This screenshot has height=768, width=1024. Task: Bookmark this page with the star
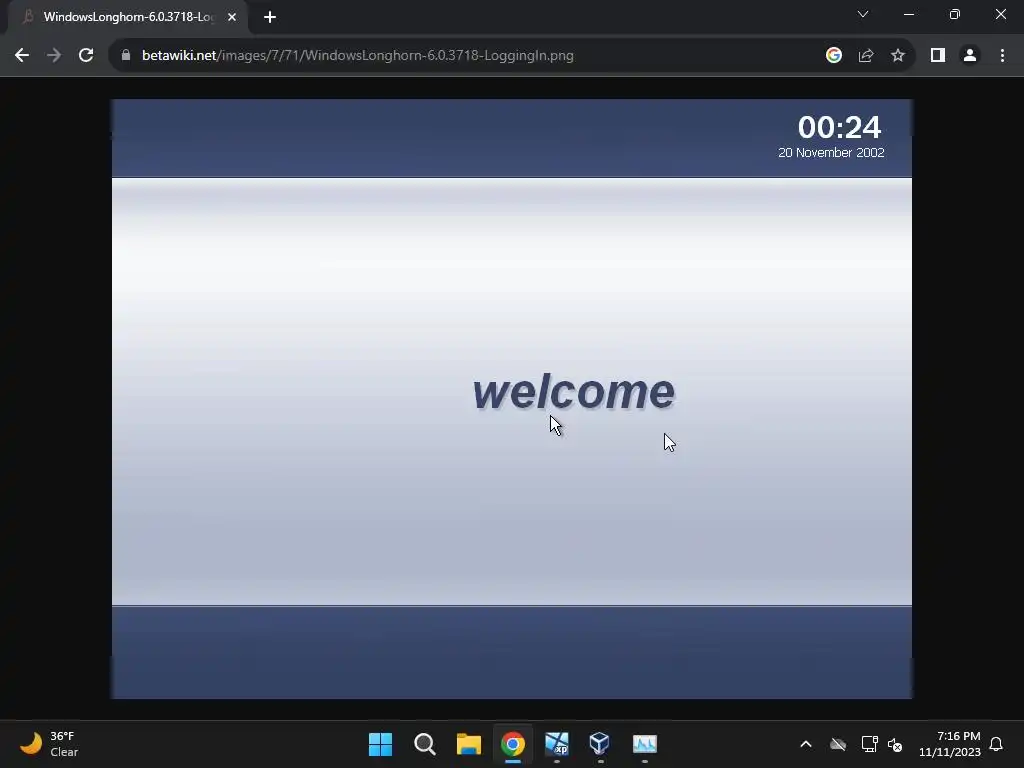pyautogui.click(x=898, y=56)
